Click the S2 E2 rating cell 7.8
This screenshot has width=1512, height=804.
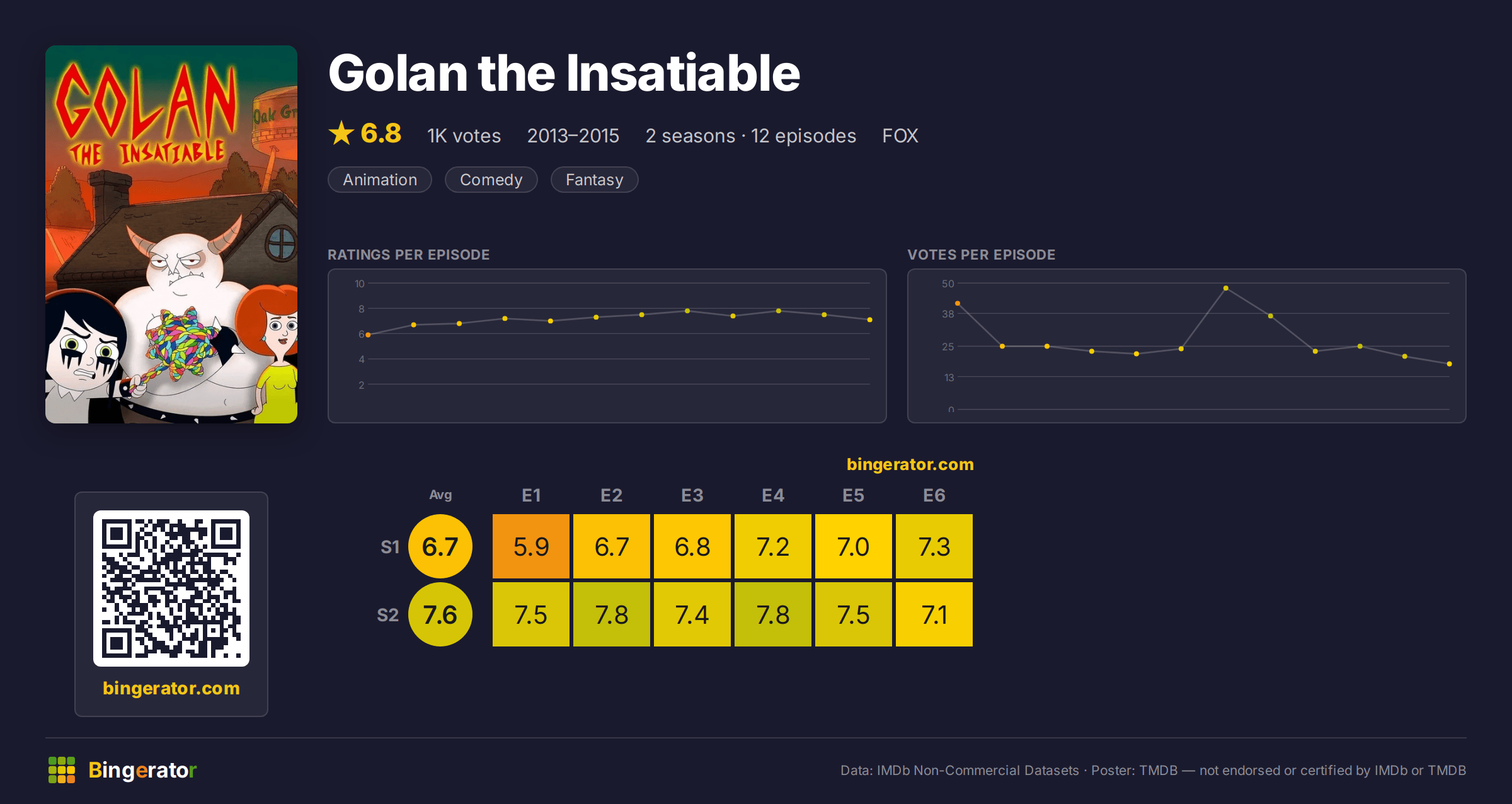[x=612, y=614]
